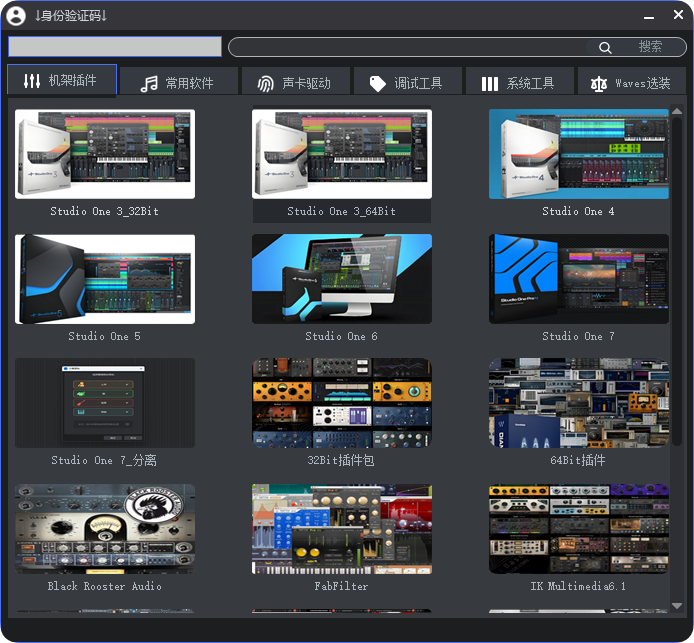Select the Studio One 5 box image
This screenshot has height=643, width=694.
tap(105, 279)
